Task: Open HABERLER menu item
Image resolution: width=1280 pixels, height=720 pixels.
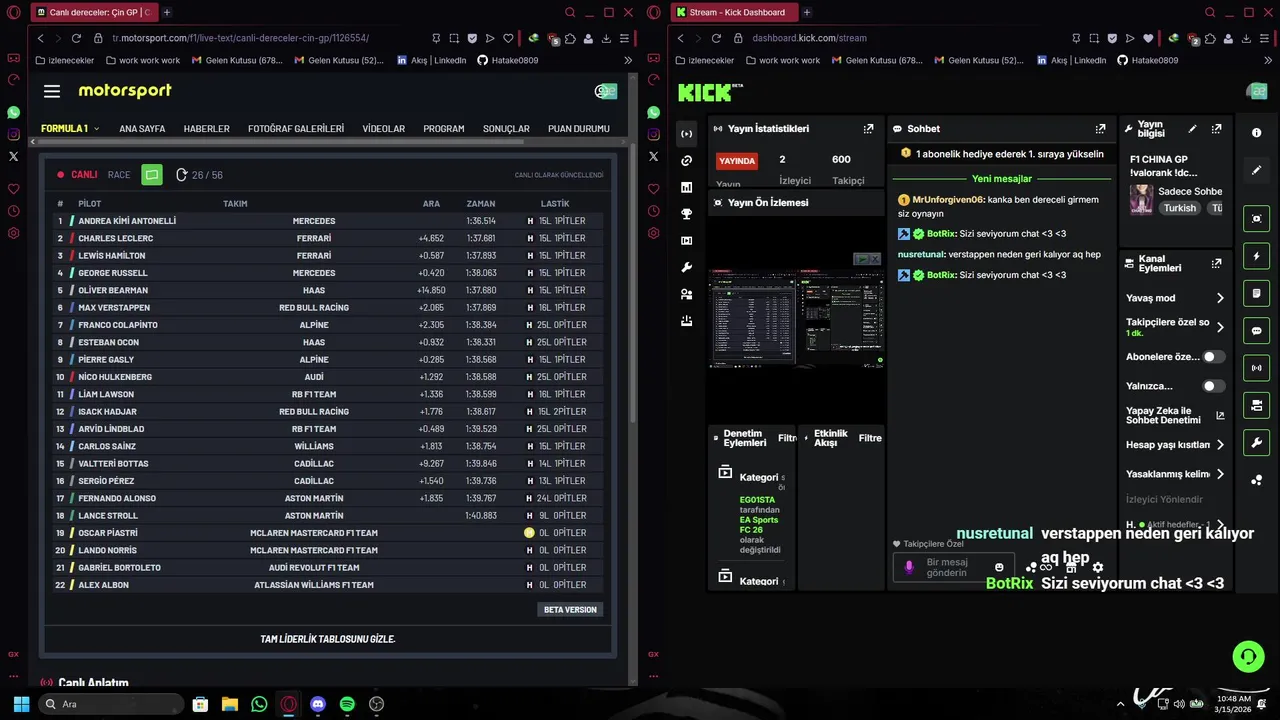Action: tap(207, 129)
